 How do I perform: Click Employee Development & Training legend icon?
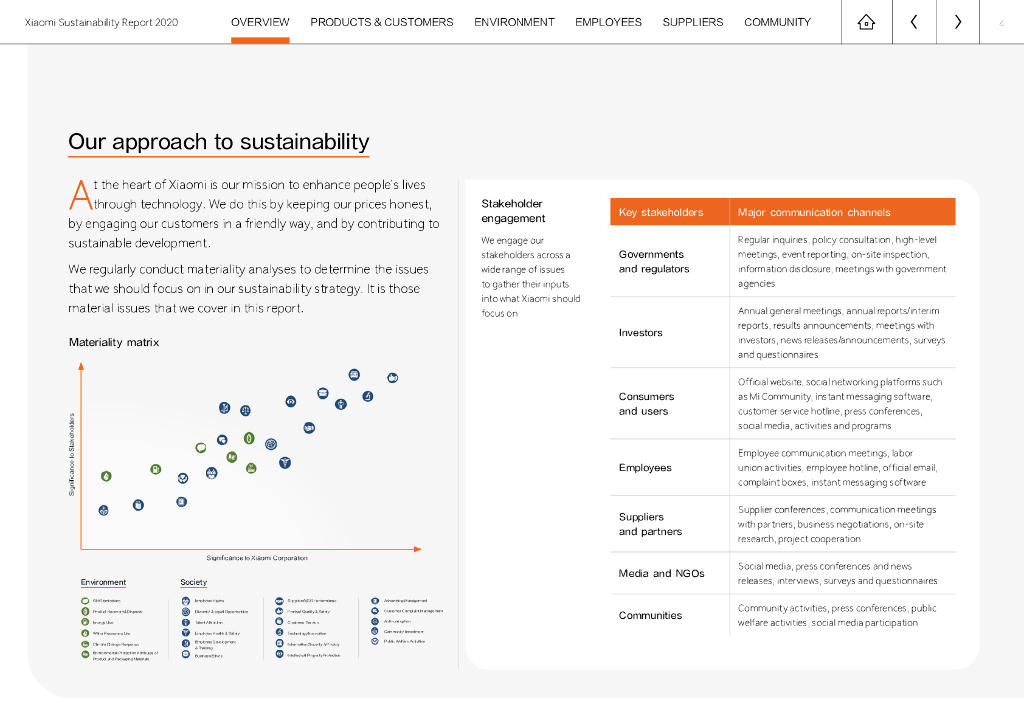[x=185, y=643]
